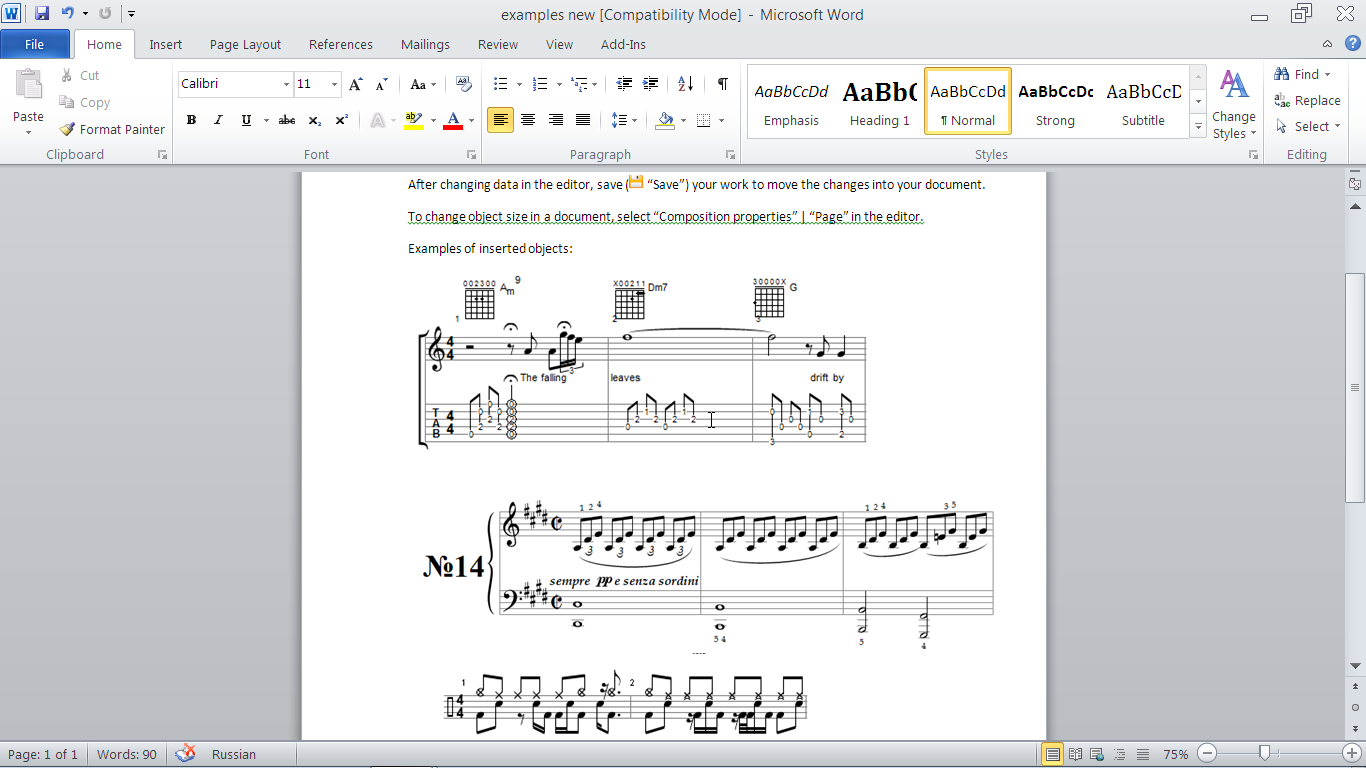1366x768 pixels.
Task: Apply bold formatting with the Bold icon
Action: tap(191, 120)
